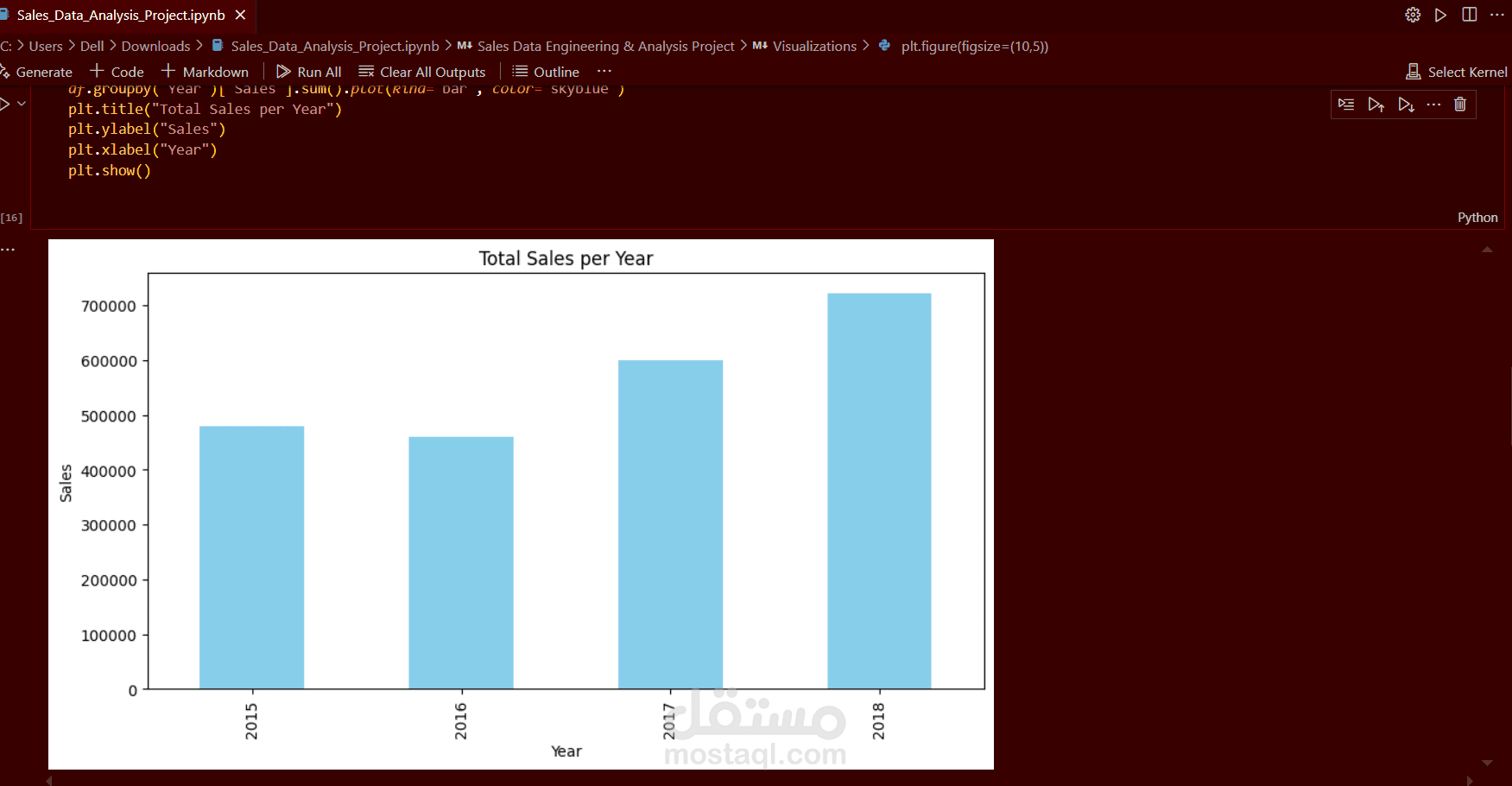Delete the cell with trash icon
1512x786 pixels.
pyautogui.click(x=1460, y=105)
